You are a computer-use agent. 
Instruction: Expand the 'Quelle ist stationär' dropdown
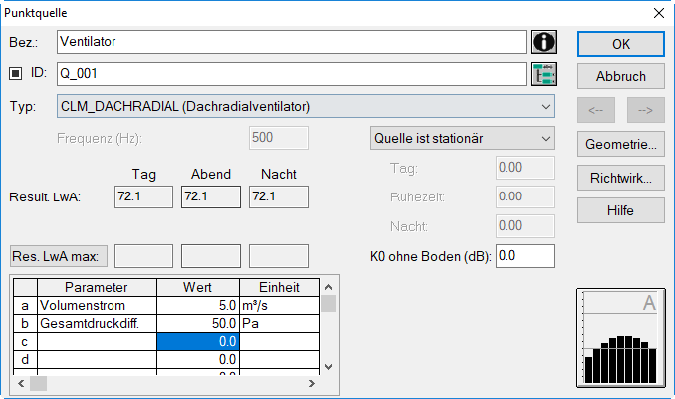click(x=462, y=139)
